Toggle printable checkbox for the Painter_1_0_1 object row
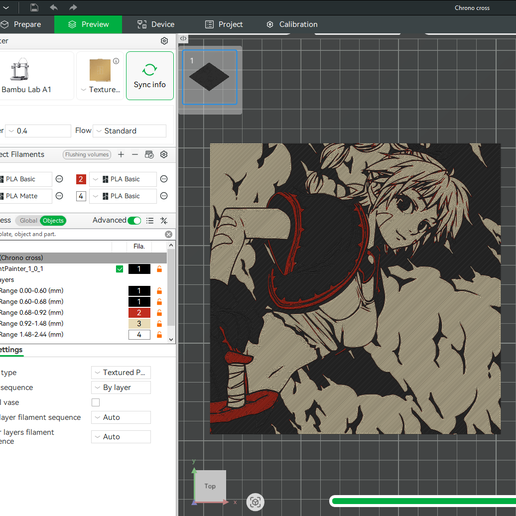Screen dimensions: 516x516 click(x=119, y=269)
